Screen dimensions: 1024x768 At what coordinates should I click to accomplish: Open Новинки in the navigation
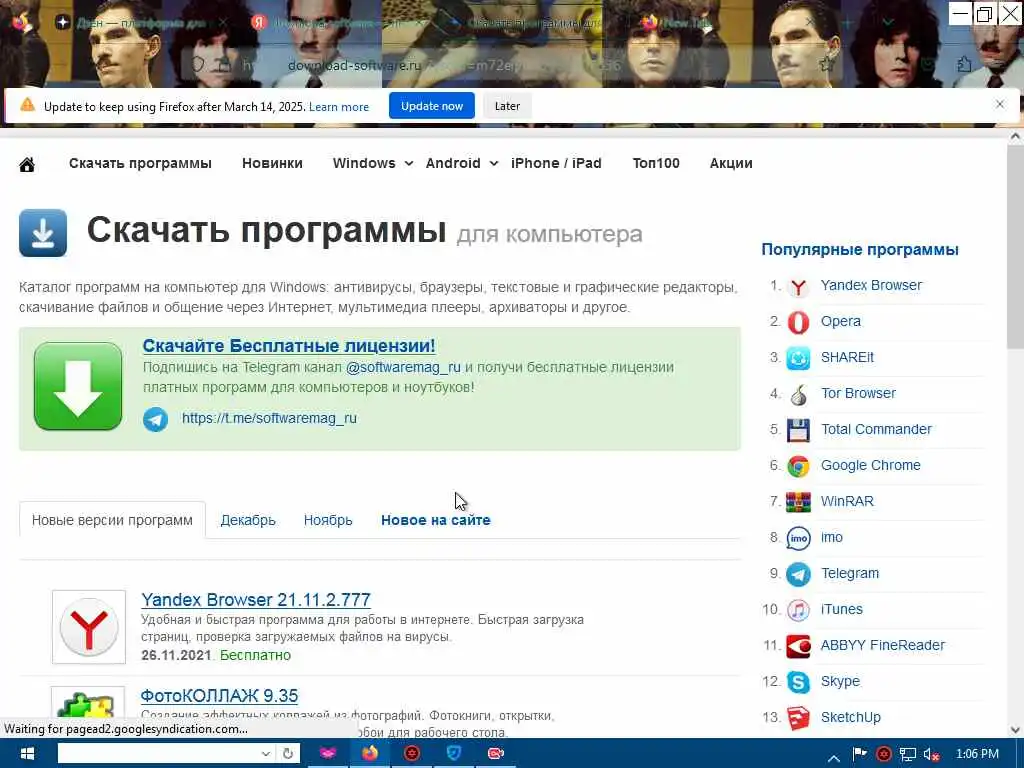[272, 163]
